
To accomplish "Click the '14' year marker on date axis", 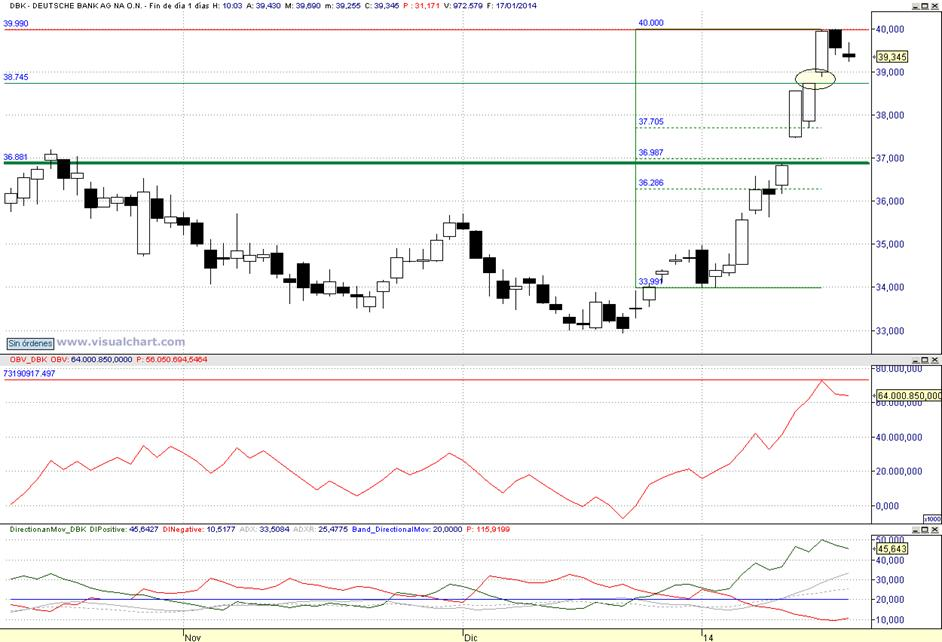I will point(708,637).
